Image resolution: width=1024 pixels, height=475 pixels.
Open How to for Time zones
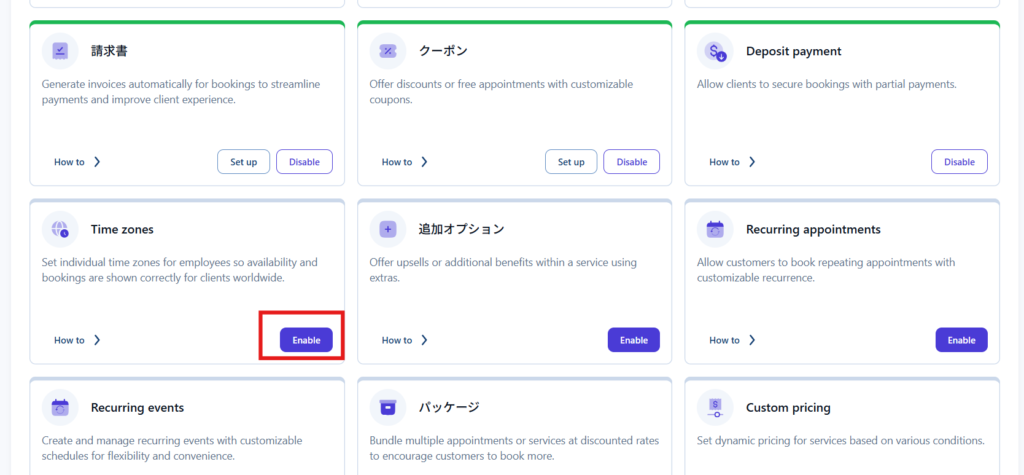point(77,340)
